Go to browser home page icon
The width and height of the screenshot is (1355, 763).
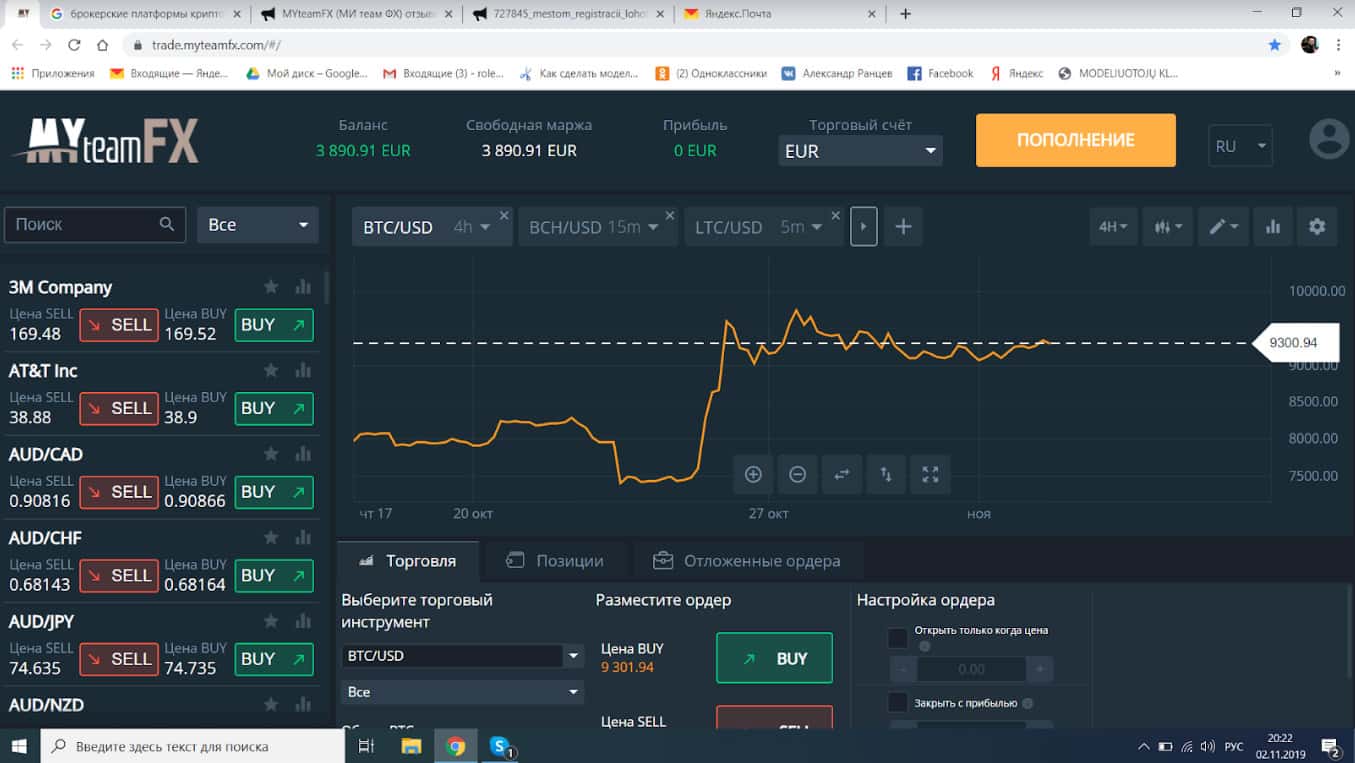(102, 45)
